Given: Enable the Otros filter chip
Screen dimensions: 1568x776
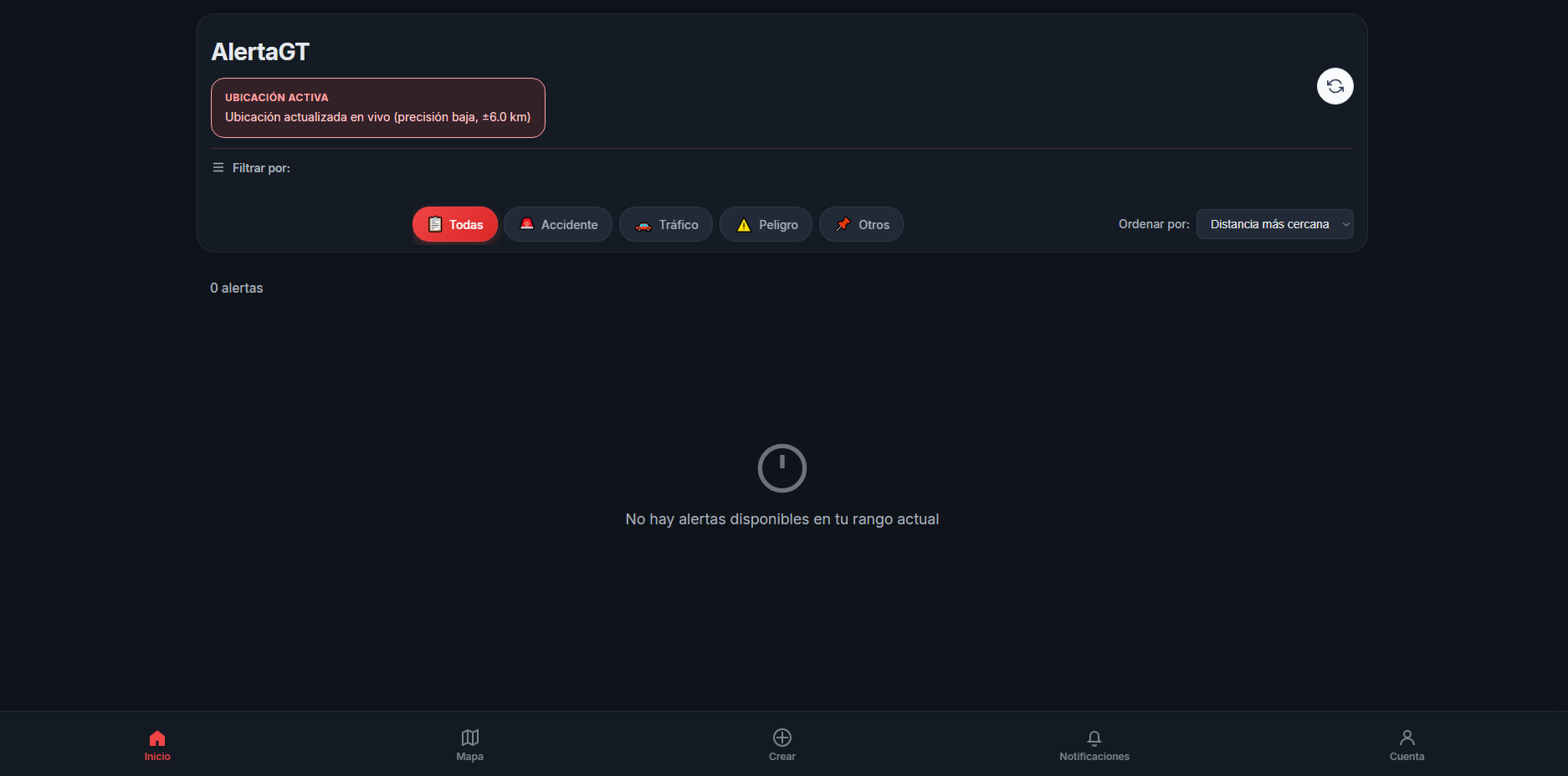Looking at the screenshot, I should tap(861, 224).
